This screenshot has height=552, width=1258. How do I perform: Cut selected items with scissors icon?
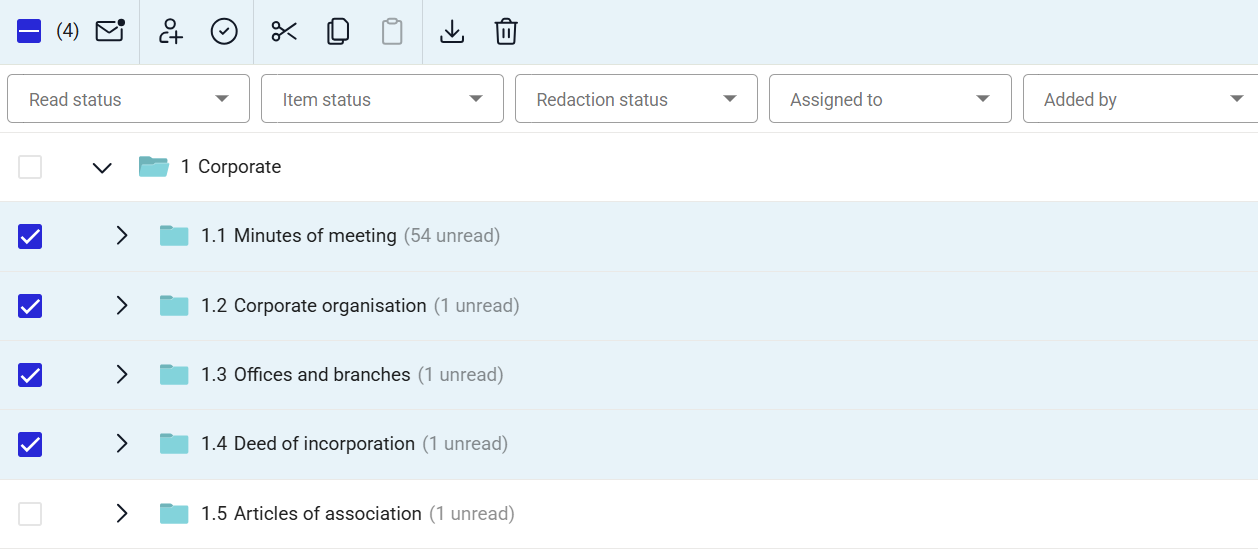(284, 32)
